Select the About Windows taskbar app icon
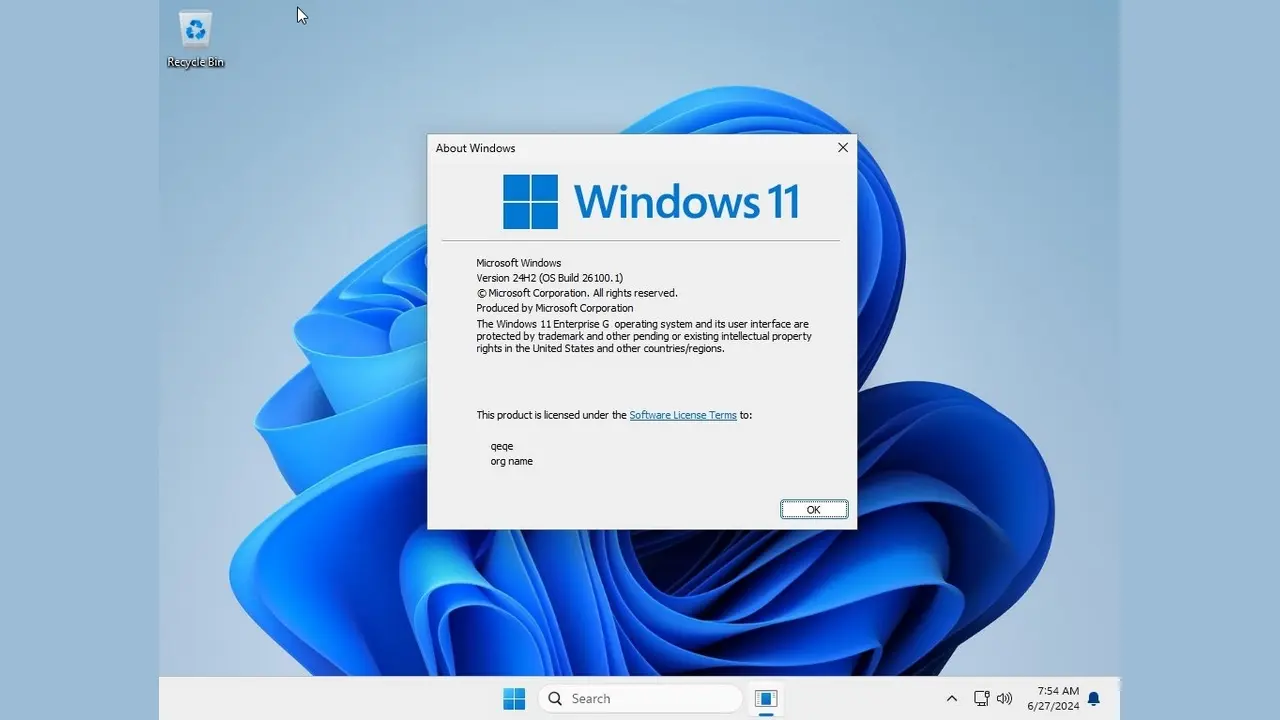1280x720 pixels. click(x=766, y=698)
